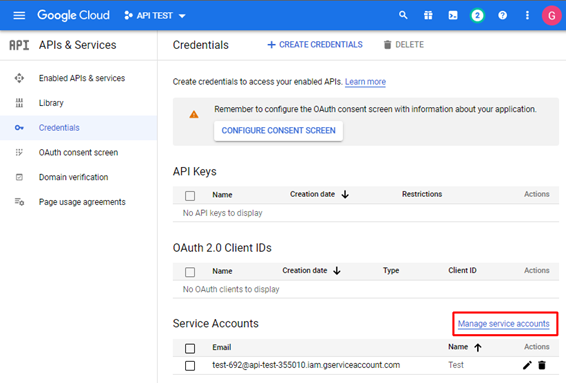Click the Client ID column header
The width and height of the screenshot is (566, 383).
click(462, 270)
